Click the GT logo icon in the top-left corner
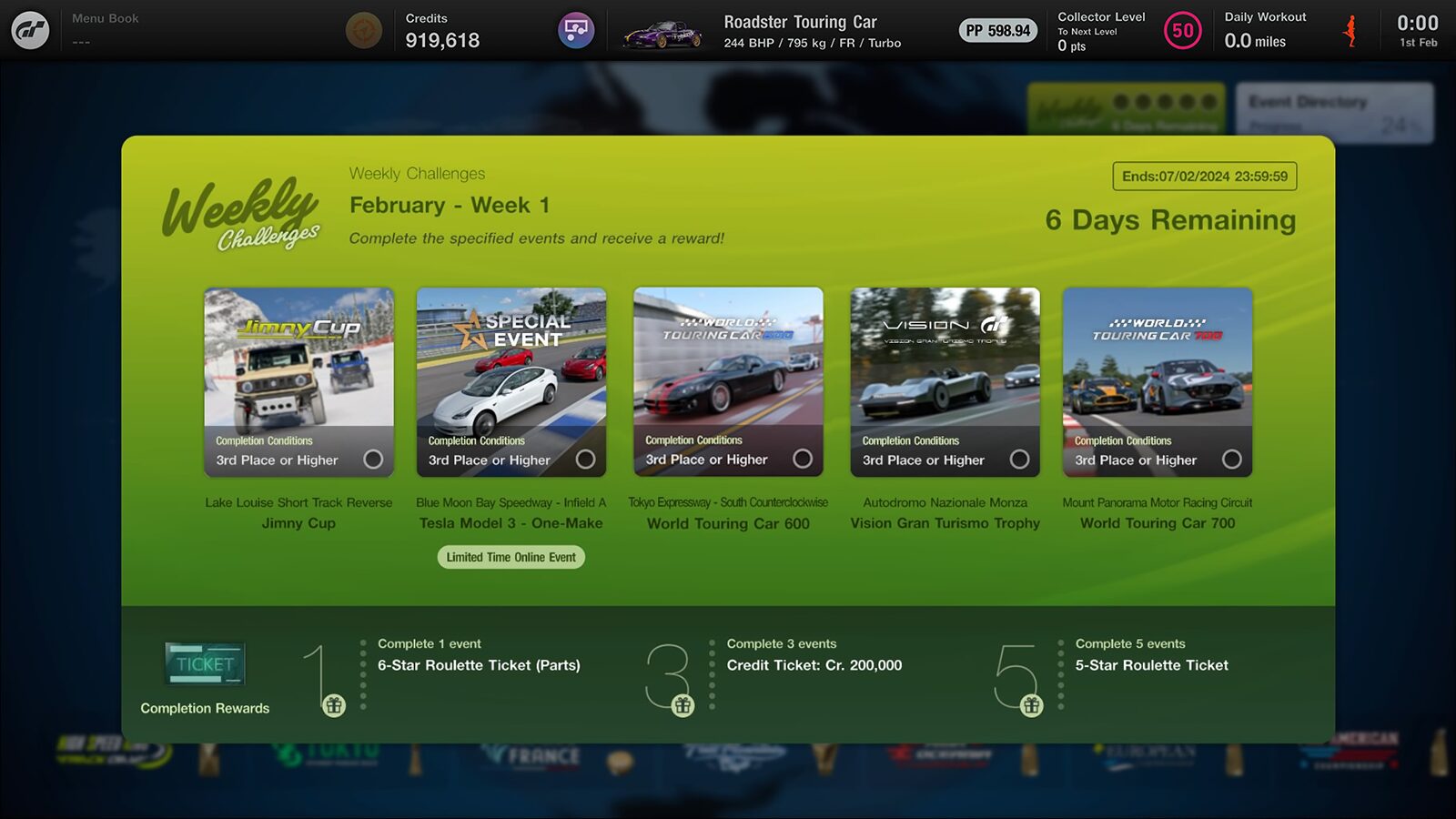Screen dimensions: 1456x819 coord(30,30)
